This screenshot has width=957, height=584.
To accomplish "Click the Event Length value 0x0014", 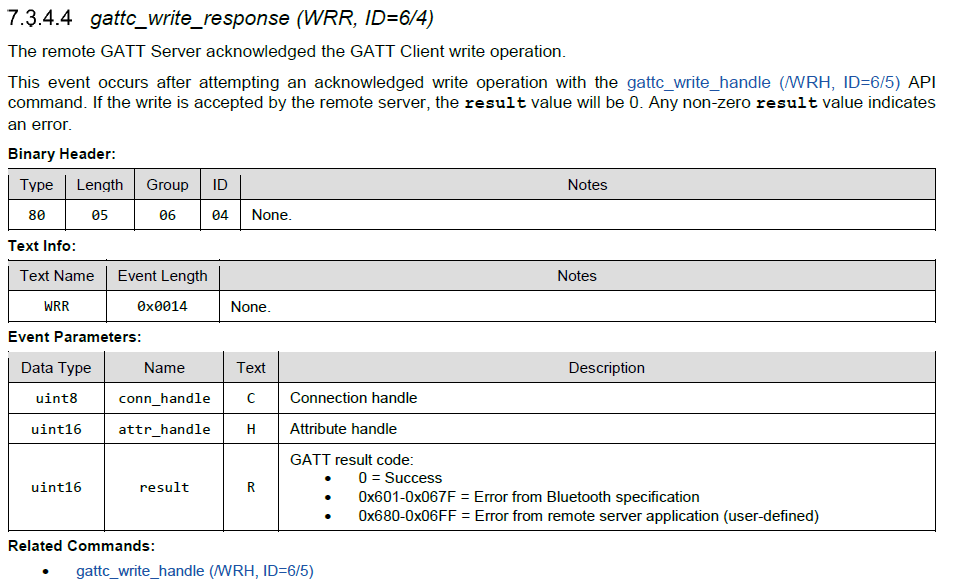I will (x=162, y=306).
